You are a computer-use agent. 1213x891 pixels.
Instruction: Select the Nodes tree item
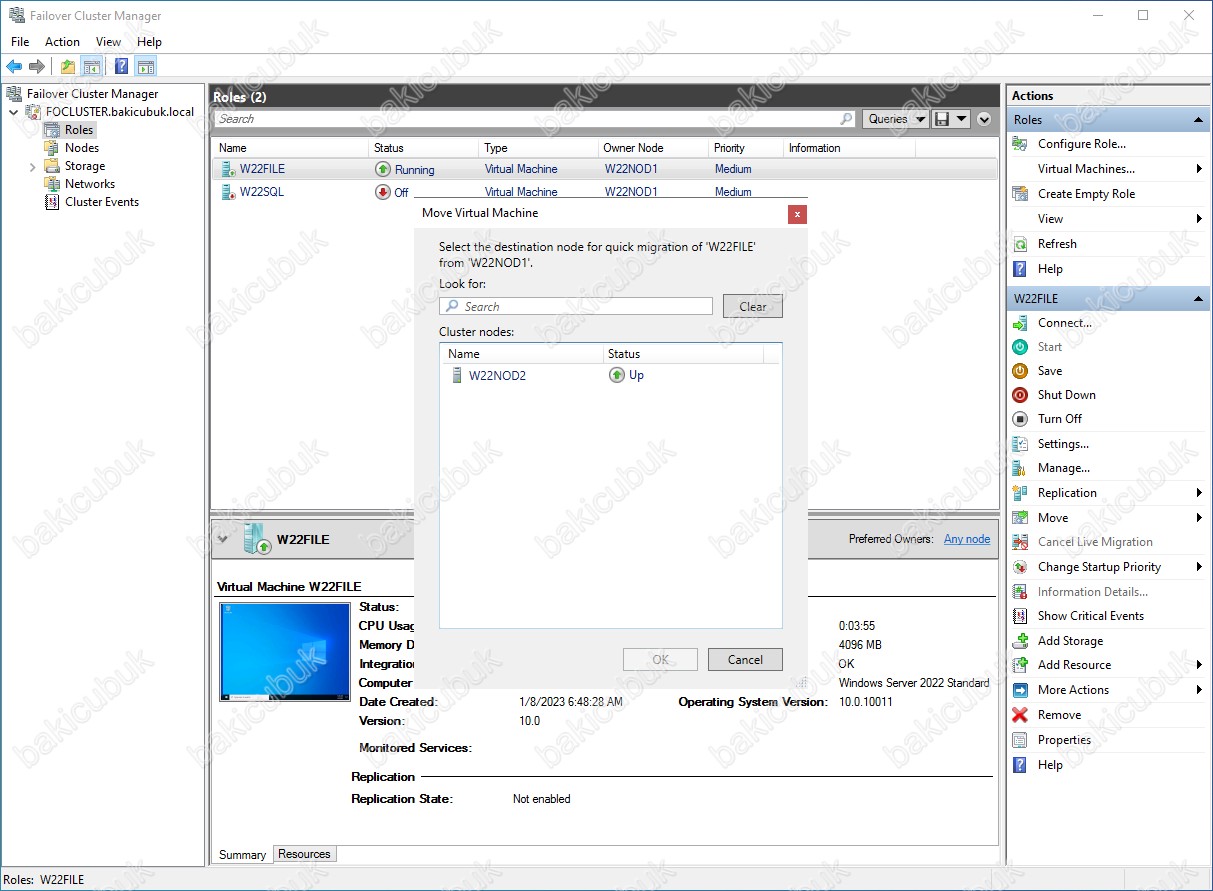click(82, 148)
